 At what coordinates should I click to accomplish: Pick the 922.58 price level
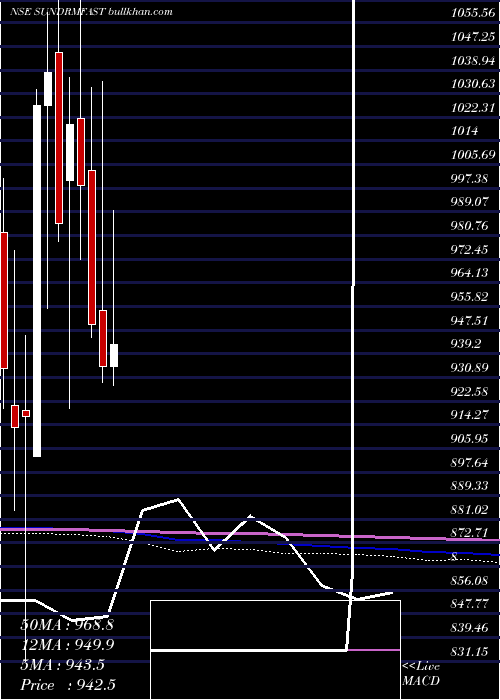[469, 392]
